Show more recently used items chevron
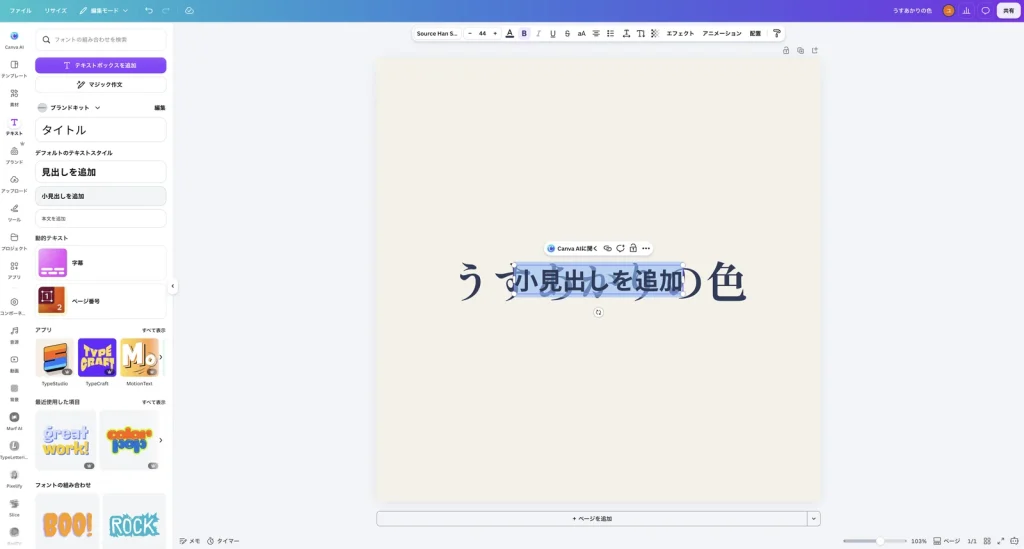Viewport: 1024px width, 549px height. [x=161, y=440]
